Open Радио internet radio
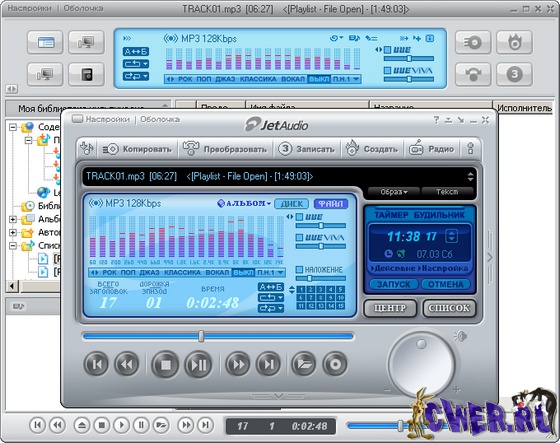This screenshot has height=443, width=560. click(x=431, y=149)
